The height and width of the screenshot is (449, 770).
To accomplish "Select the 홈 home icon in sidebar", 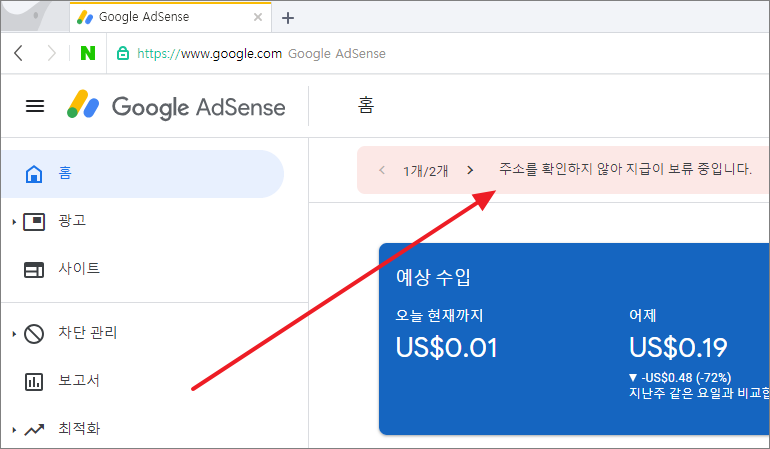I will pos(34,174).
